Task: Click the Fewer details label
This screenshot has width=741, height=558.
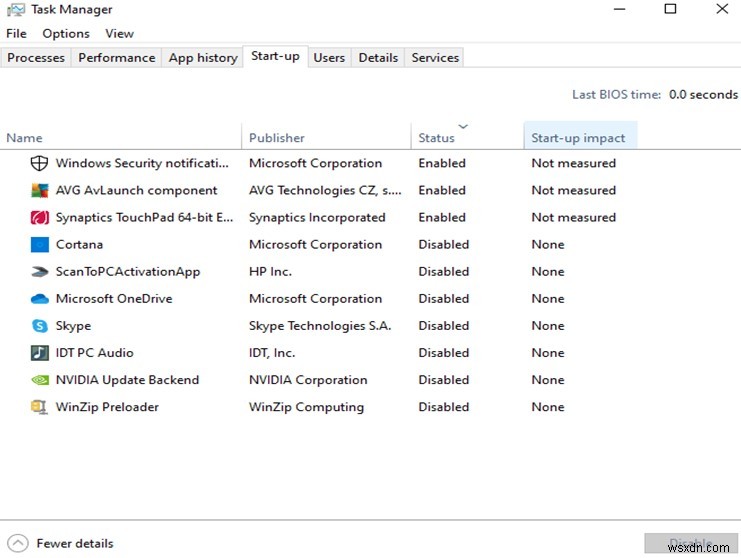Action: coord(75,544)
